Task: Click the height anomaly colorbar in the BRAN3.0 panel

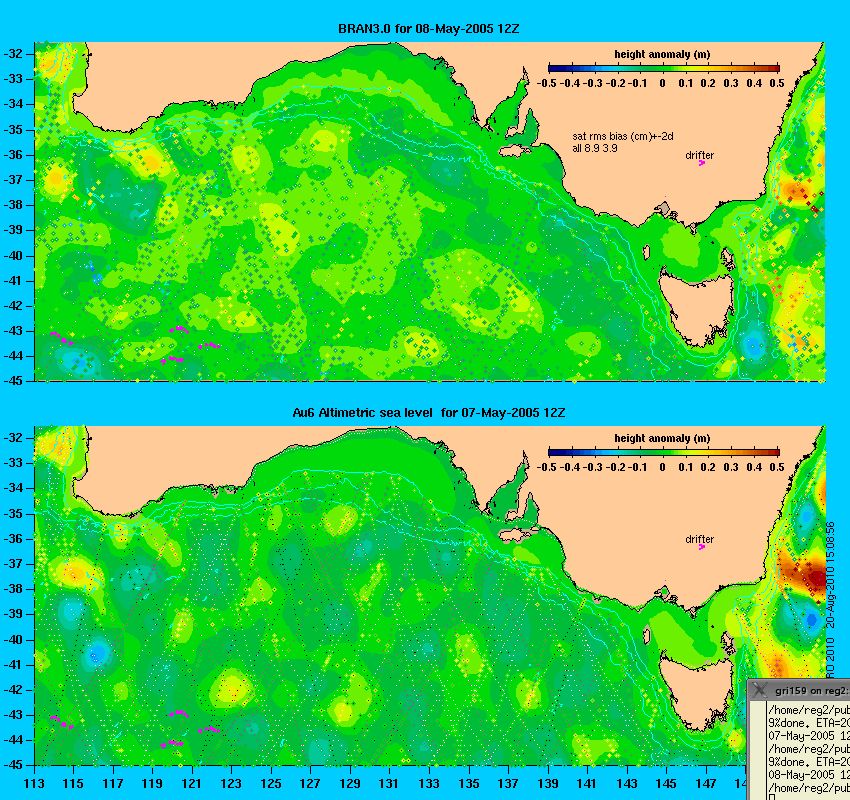Action: (664, 68)
